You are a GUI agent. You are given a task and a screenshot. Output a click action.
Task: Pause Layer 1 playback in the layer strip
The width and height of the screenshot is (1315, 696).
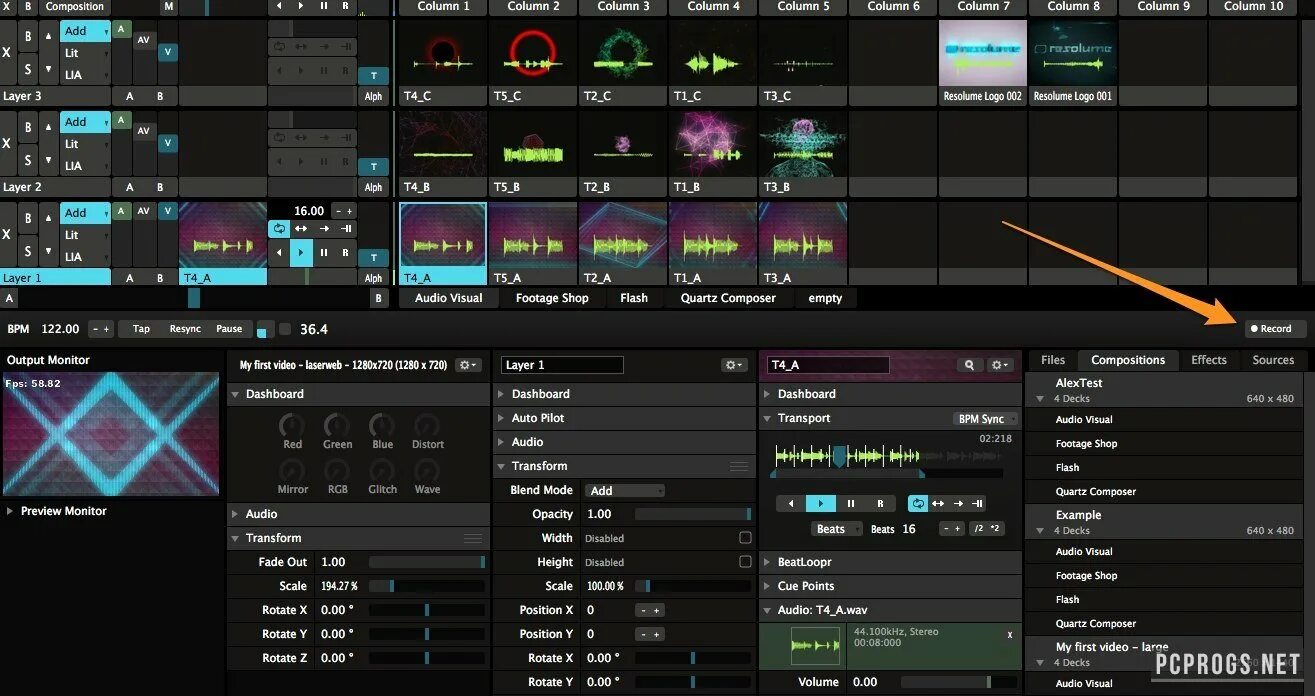(x=324, y=253)
